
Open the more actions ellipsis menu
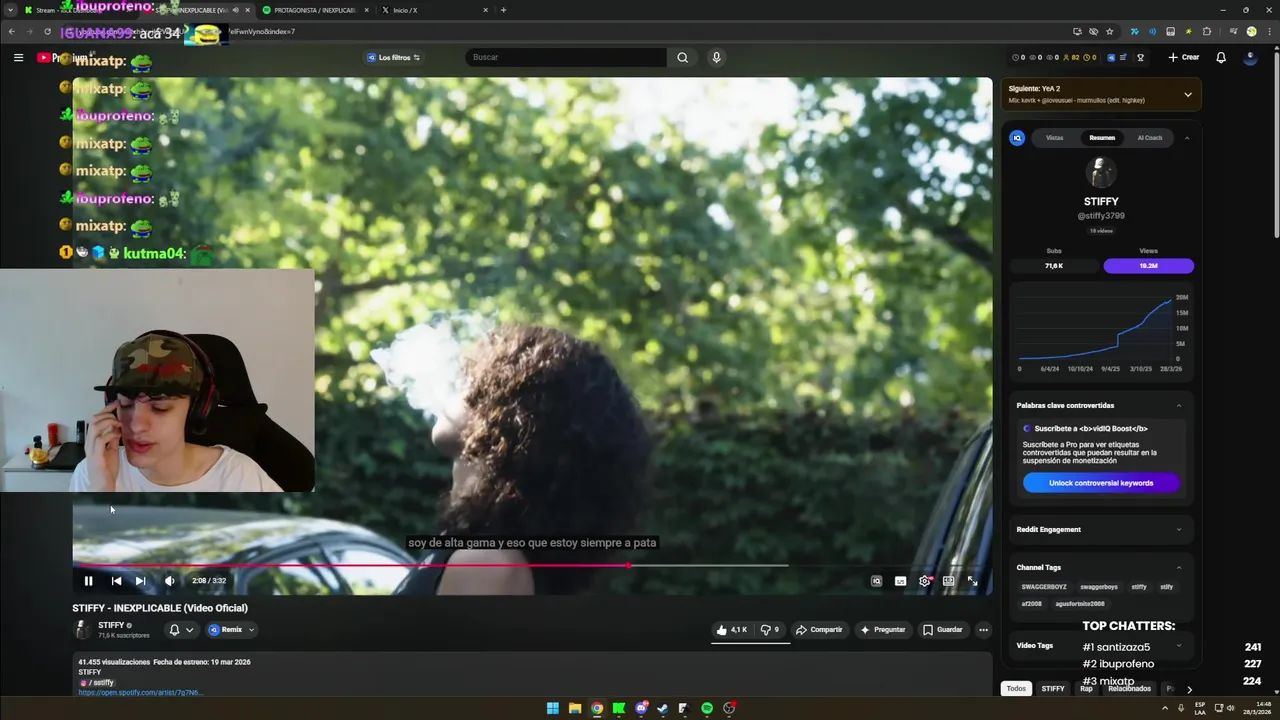(983, 630)
